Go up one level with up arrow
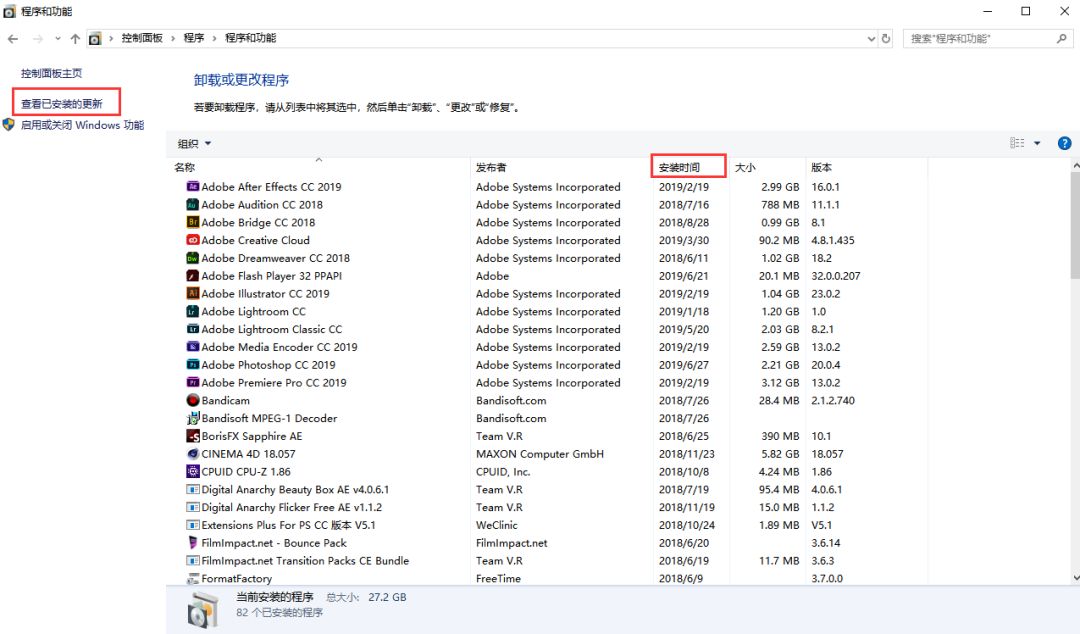Screen dimensions: 1080x634 (75, 39)
